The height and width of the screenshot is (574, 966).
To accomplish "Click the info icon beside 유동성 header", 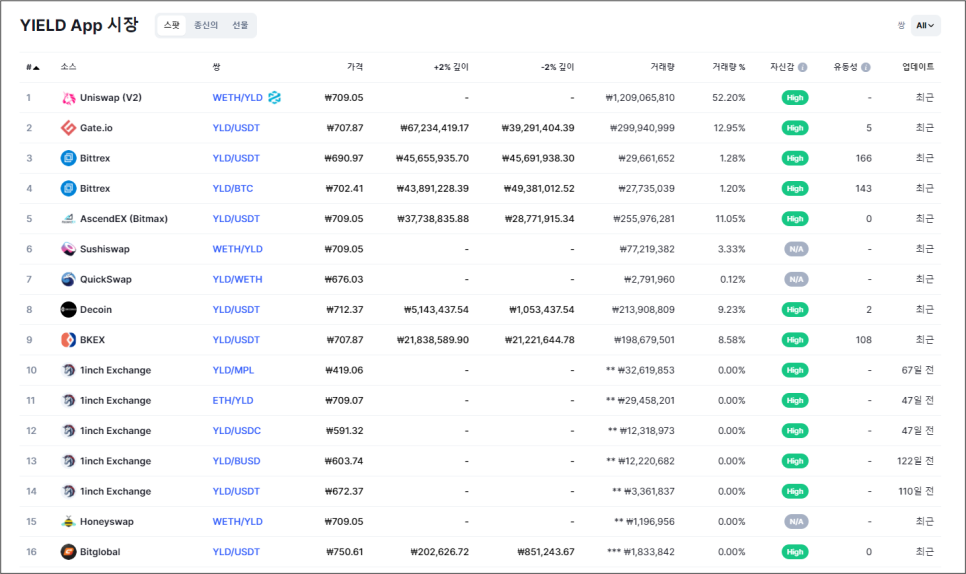I will [x=866, y=67].
